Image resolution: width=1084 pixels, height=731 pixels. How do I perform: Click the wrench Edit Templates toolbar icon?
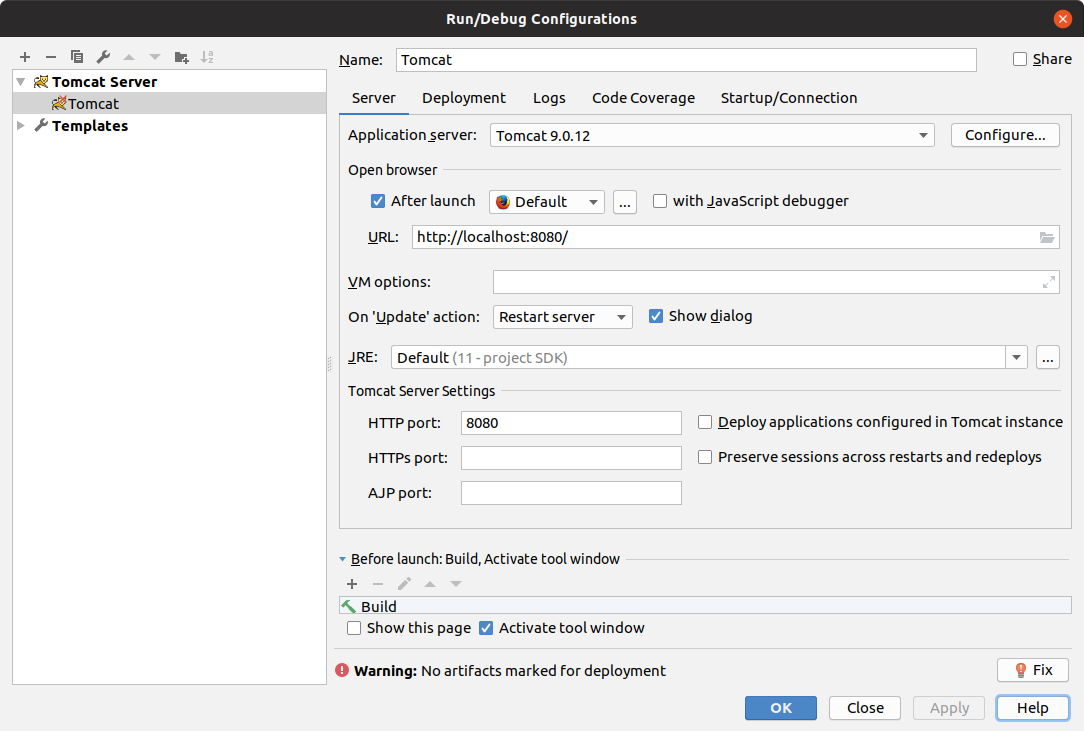(x=103, y=57)
